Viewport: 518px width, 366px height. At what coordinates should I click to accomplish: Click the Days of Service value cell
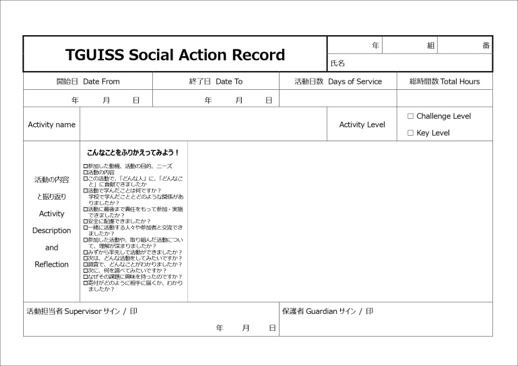pos(338,98)
